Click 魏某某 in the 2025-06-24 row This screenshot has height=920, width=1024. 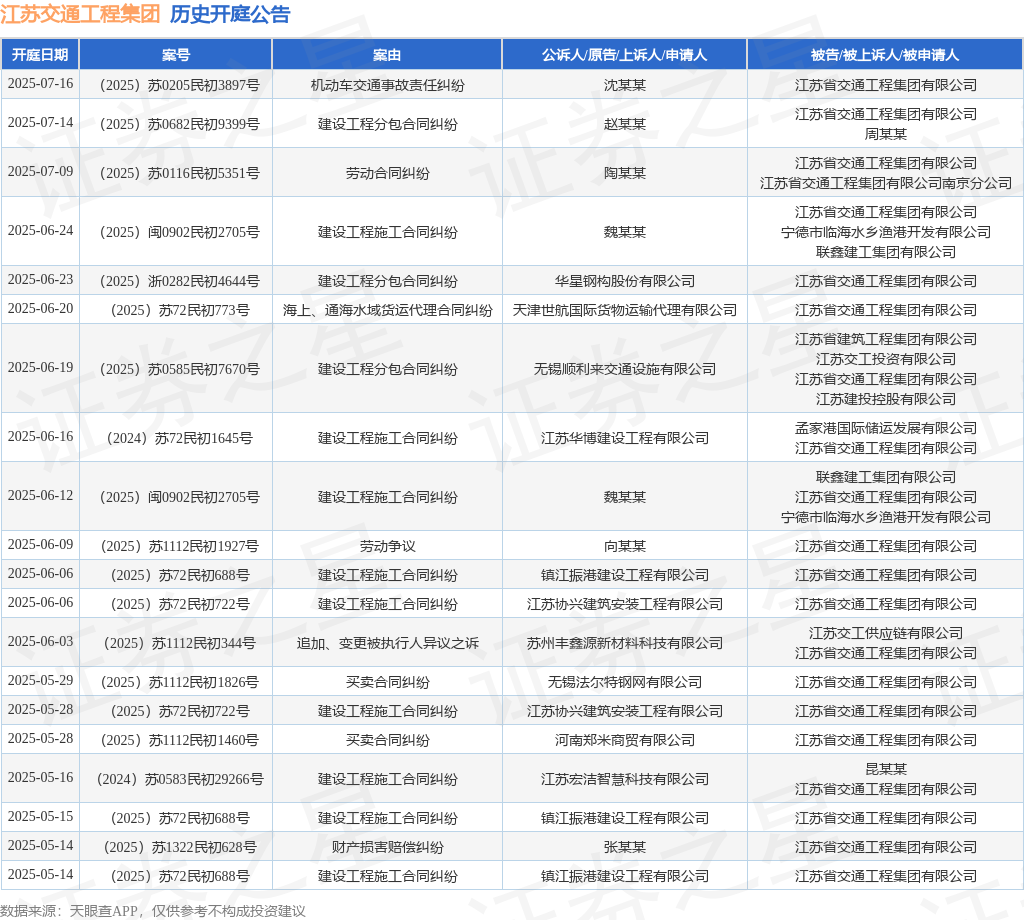tap(624, 232)
